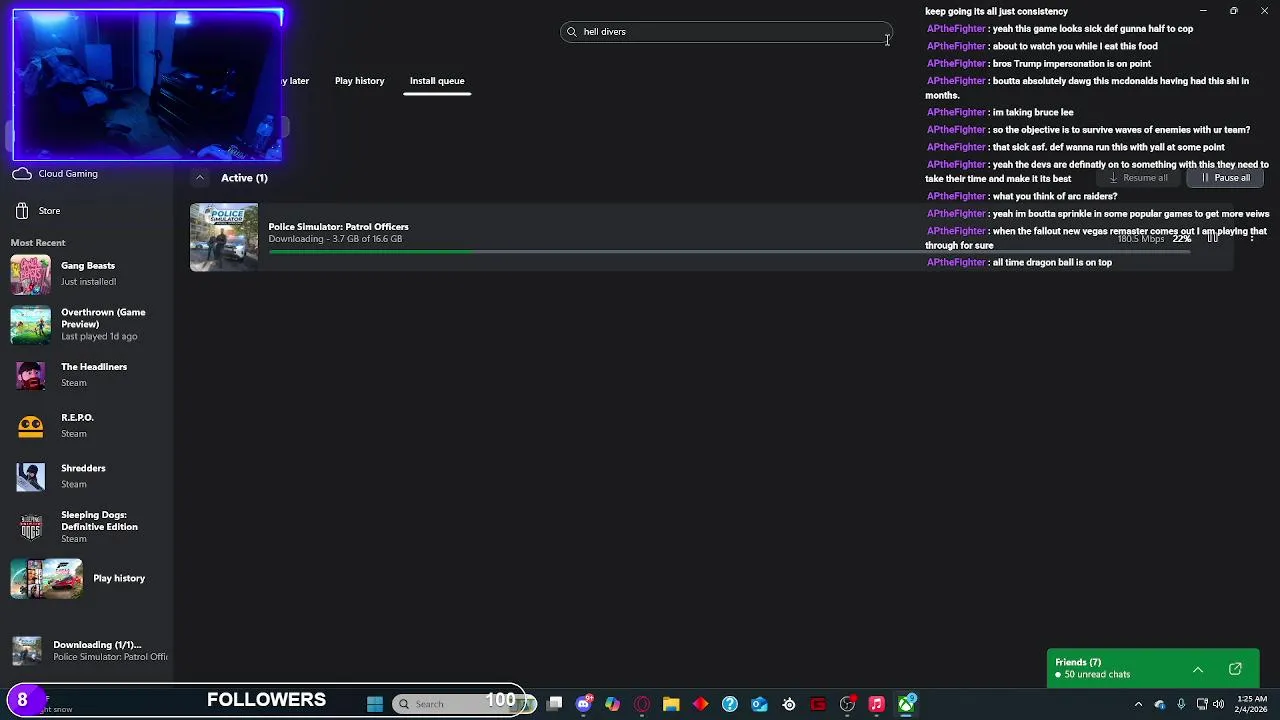Open Shredders from the recent list
The width and height of the screenshot is (1280, 720).
[x=88, y=476]
